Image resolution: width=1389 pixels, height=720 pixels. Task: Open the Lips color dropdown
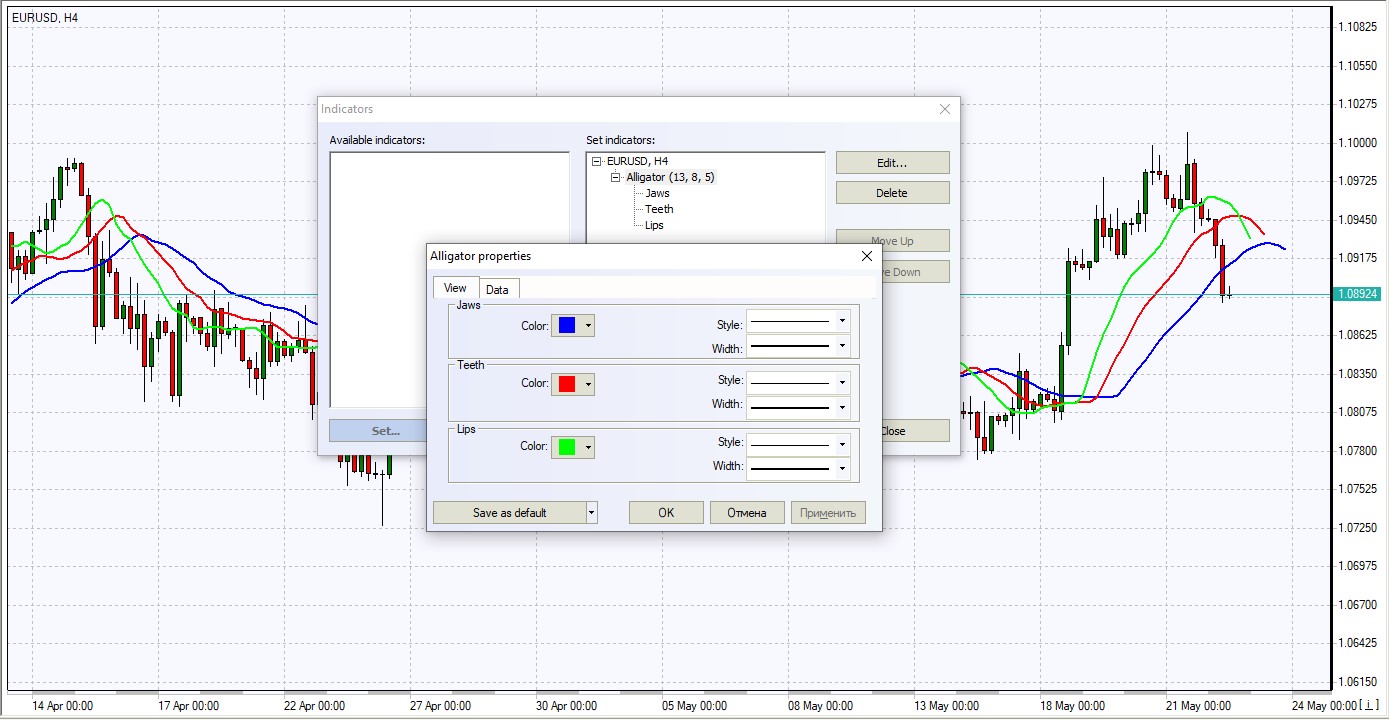coord(573,446)
